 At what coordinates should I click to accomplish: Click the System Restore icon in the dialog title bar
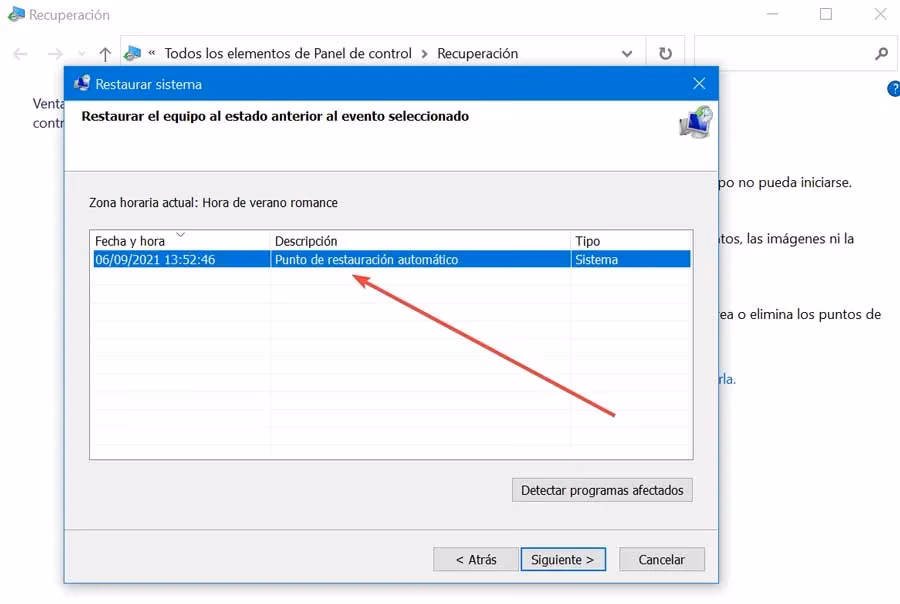81,83
